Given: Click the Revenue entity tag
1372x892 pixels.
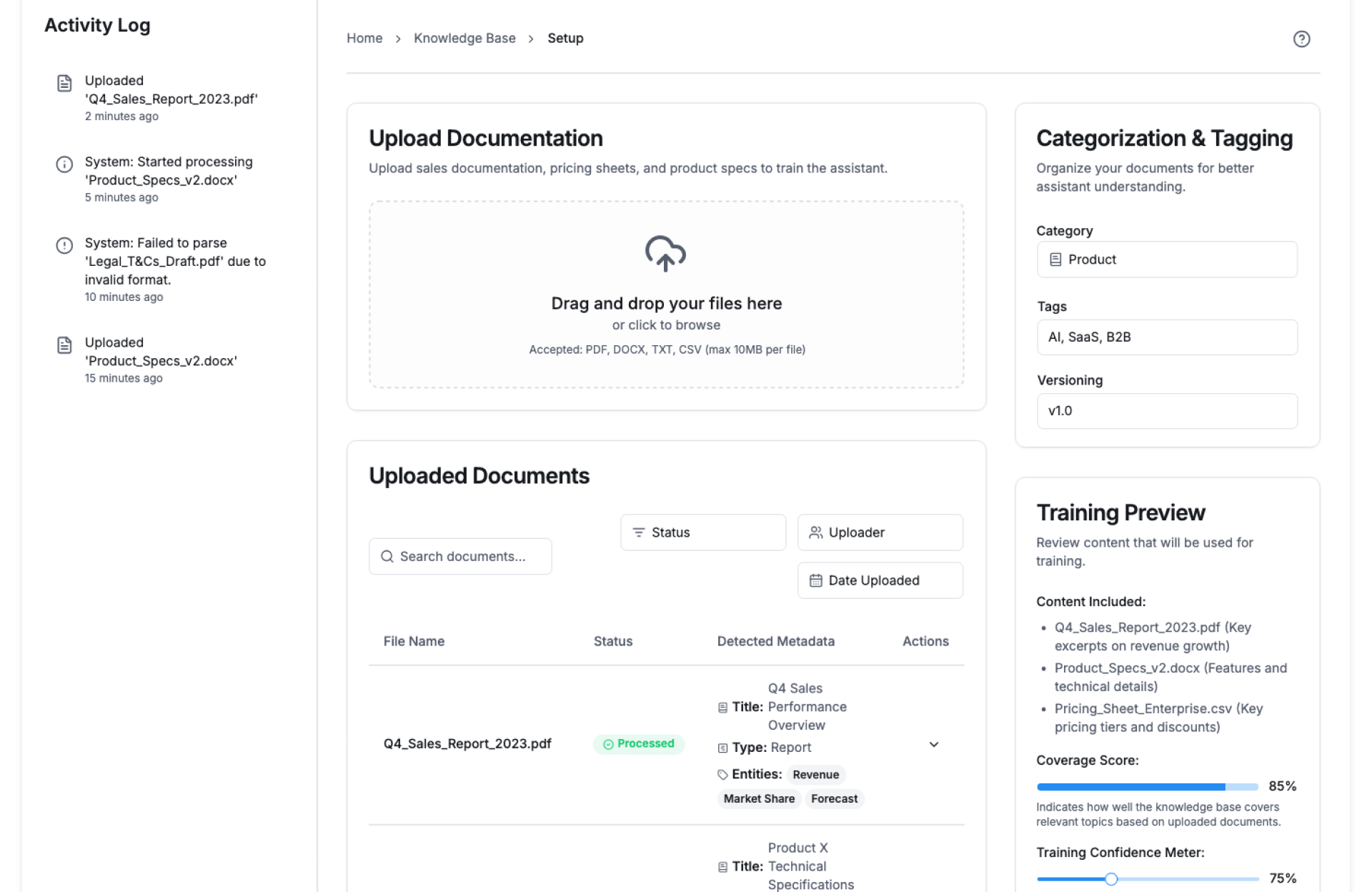Looking at the screenshot, I should [815, 775].
